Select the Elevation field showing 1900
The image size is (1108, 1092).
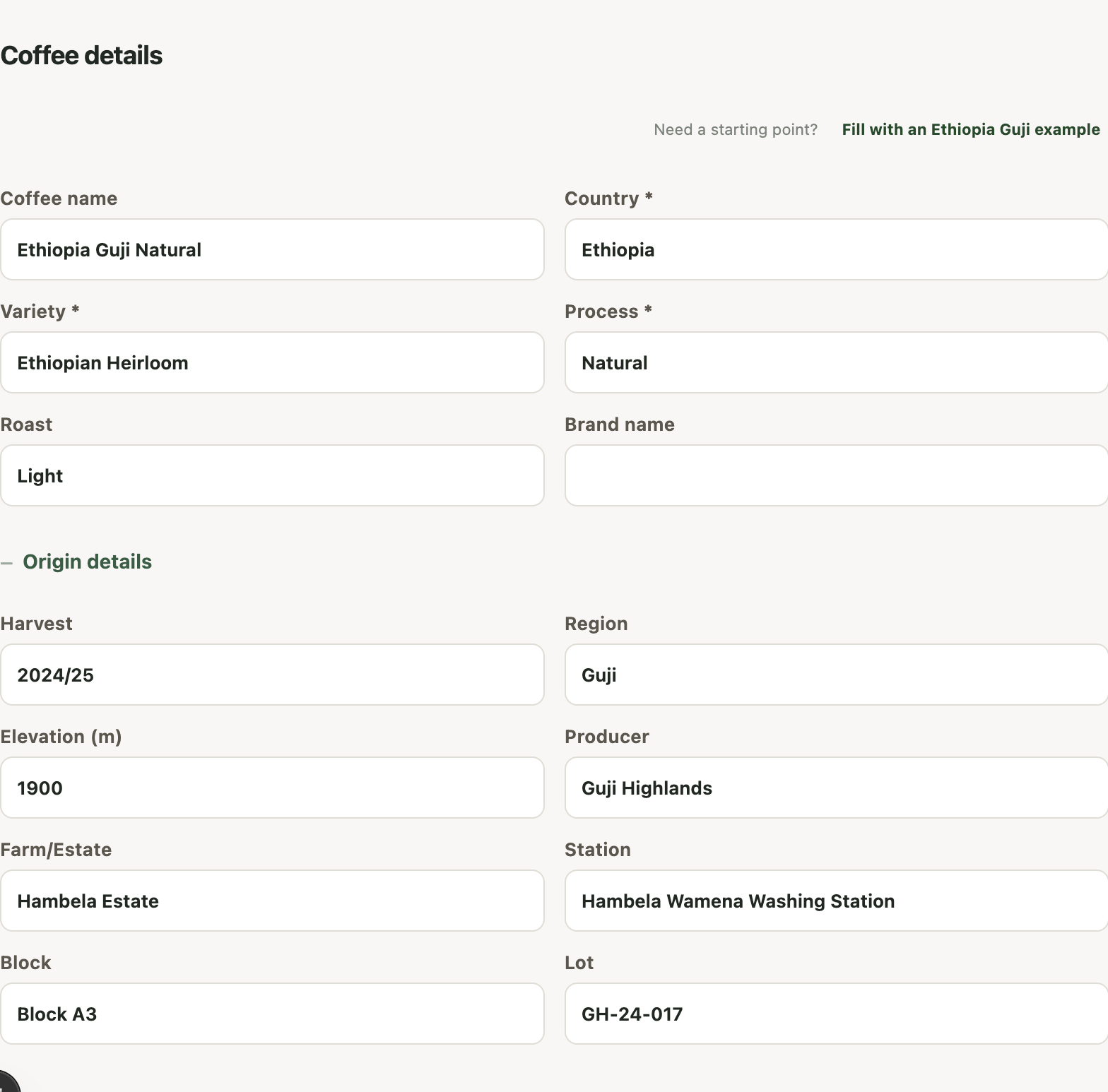click(272, 788)
